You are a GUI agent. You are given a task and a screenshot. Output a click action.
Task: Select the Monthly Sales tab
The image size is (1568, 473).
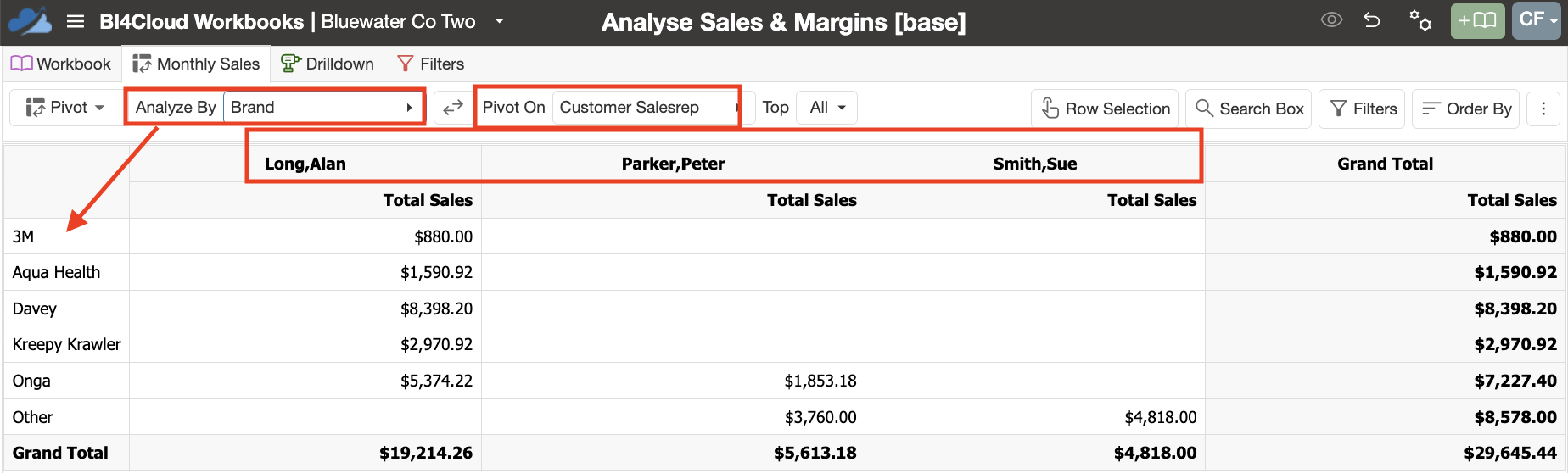tap(196, 64)
